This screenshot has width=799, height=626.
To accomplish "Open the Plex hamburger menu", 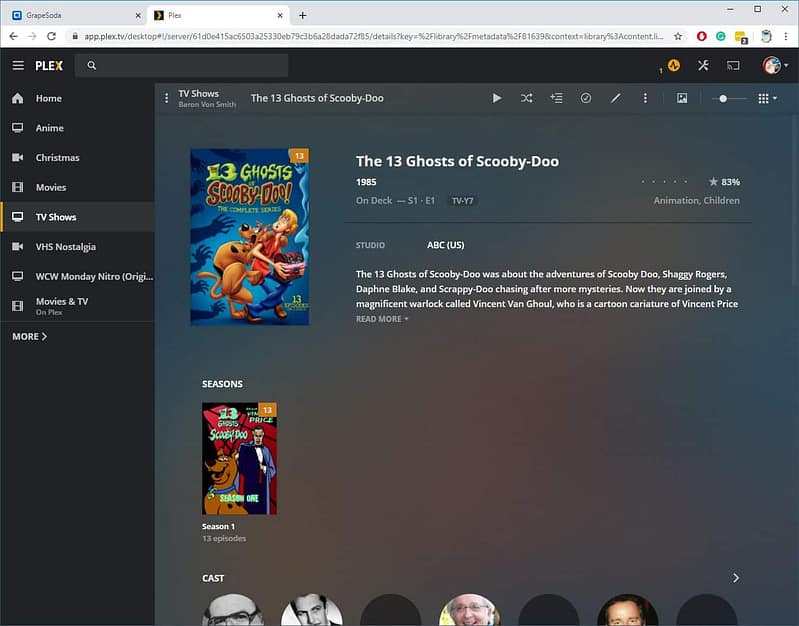I will [x=18, y=65].
